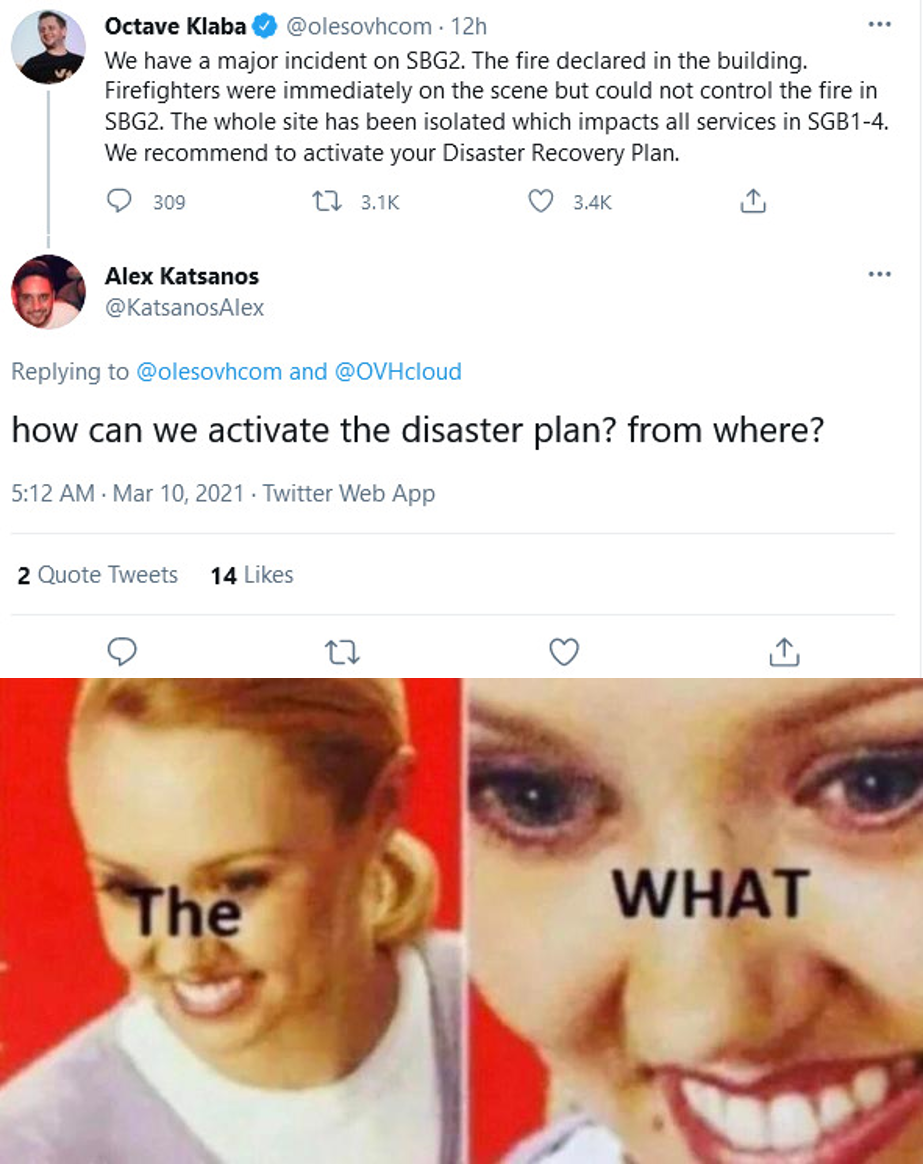The height and width of the screenshot is (1164, 923).
Task: Open Octave Klaba's profile picture
Action: (x=48, y=46)
